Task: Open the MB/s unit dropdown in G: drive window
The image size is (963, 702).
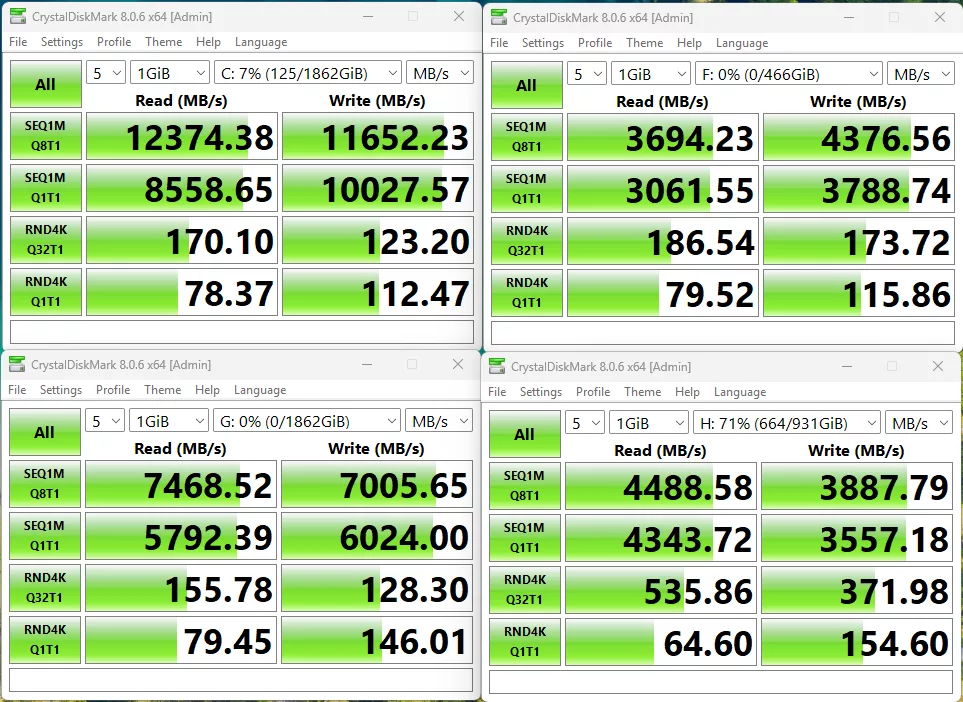Action: (438, 421)
